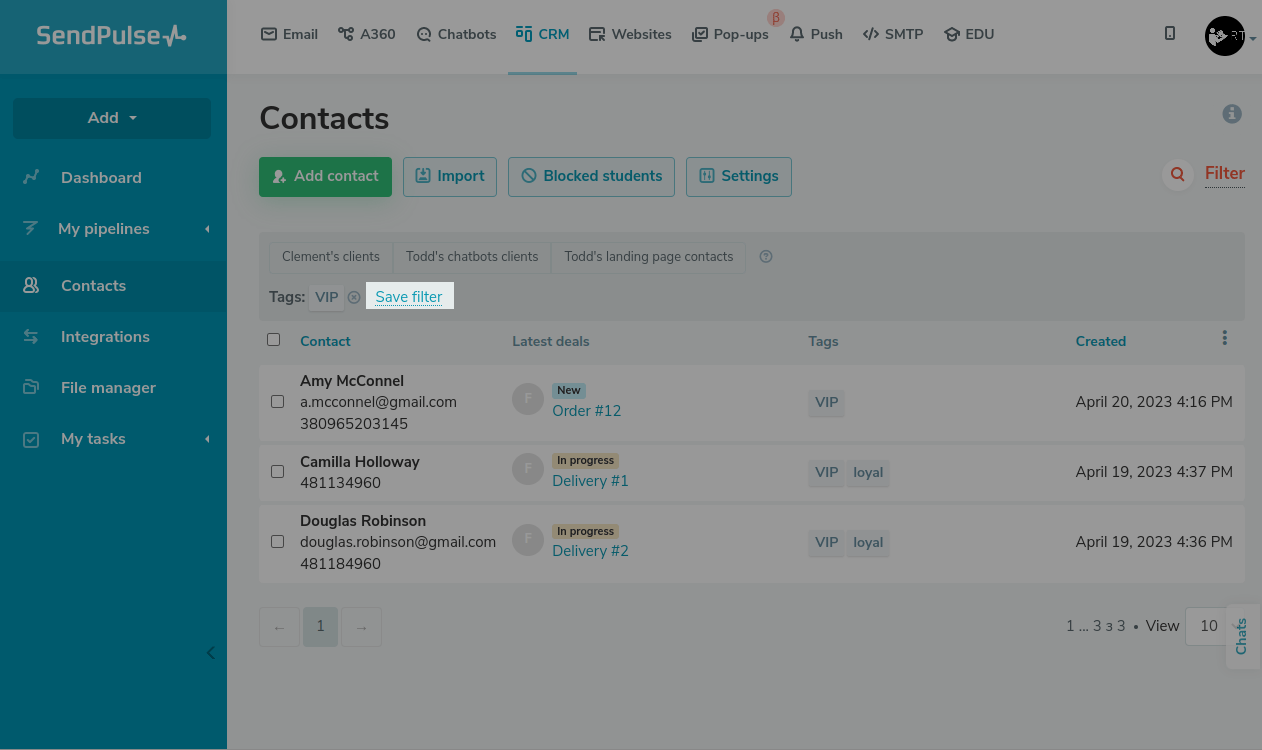Click the help icon next to saved filters
Image resolution: width=1262 pixels, height=750 pixels.
pos(766,257)
